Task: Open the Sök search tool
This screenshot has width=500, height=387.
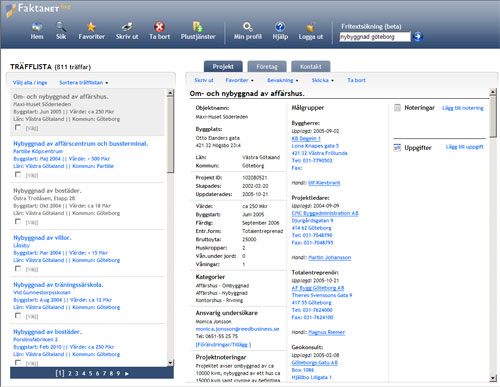Action: pyautogui.click(x=61, y=27)
